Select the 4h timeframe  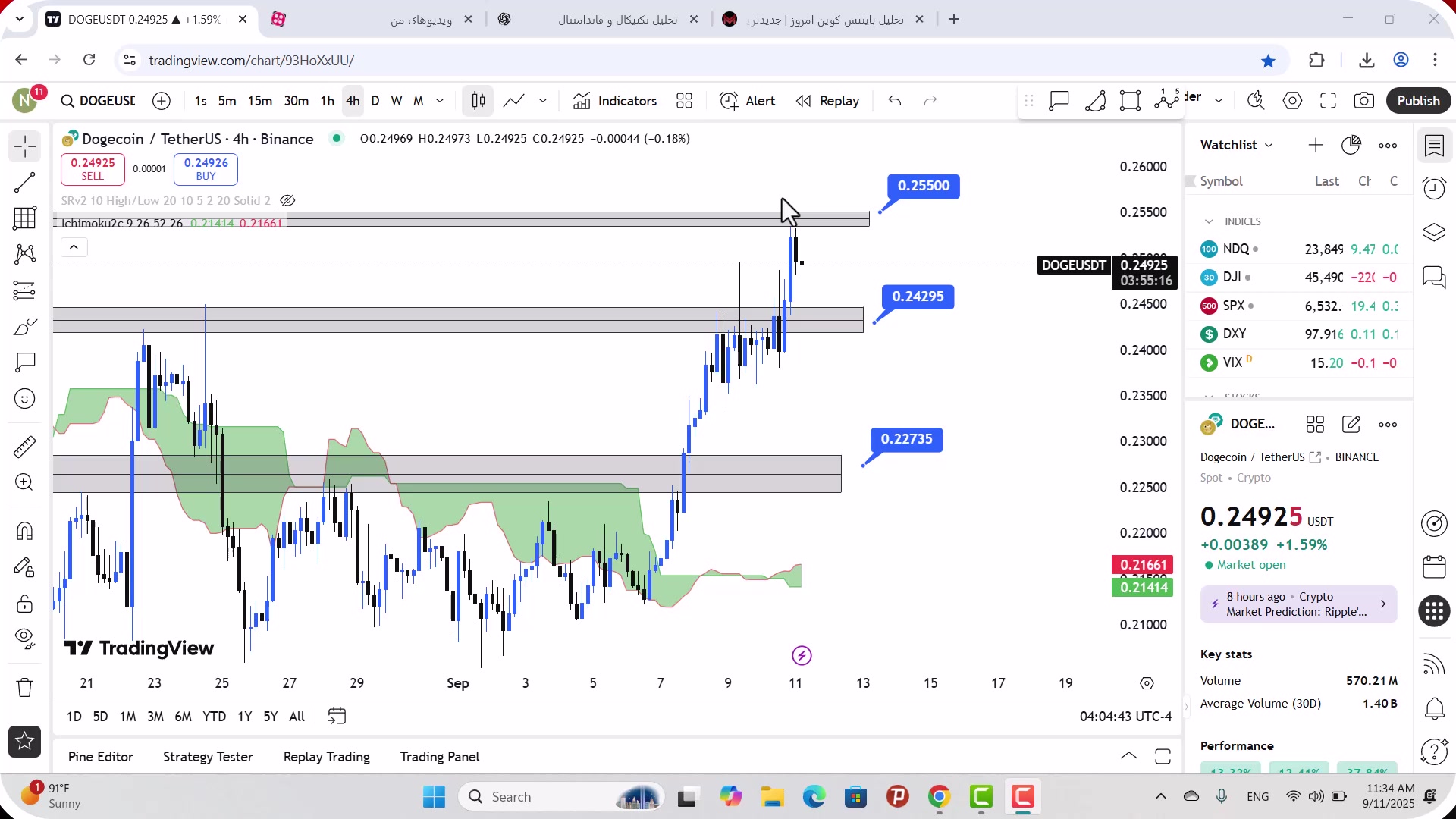click(353, 101)
